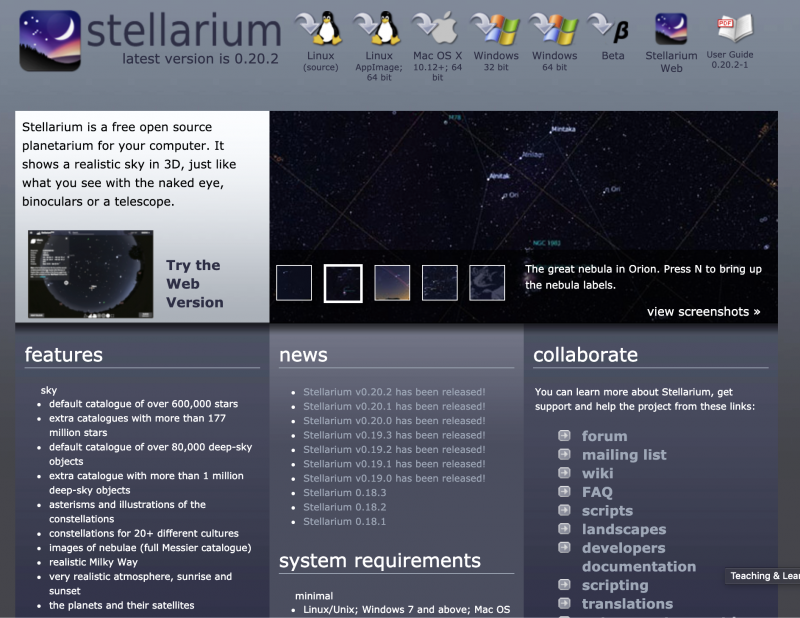Image resolution: width=800 pixels, height=618 pixels.
Task: Open the translations link
Action: [x=628, y=604]
